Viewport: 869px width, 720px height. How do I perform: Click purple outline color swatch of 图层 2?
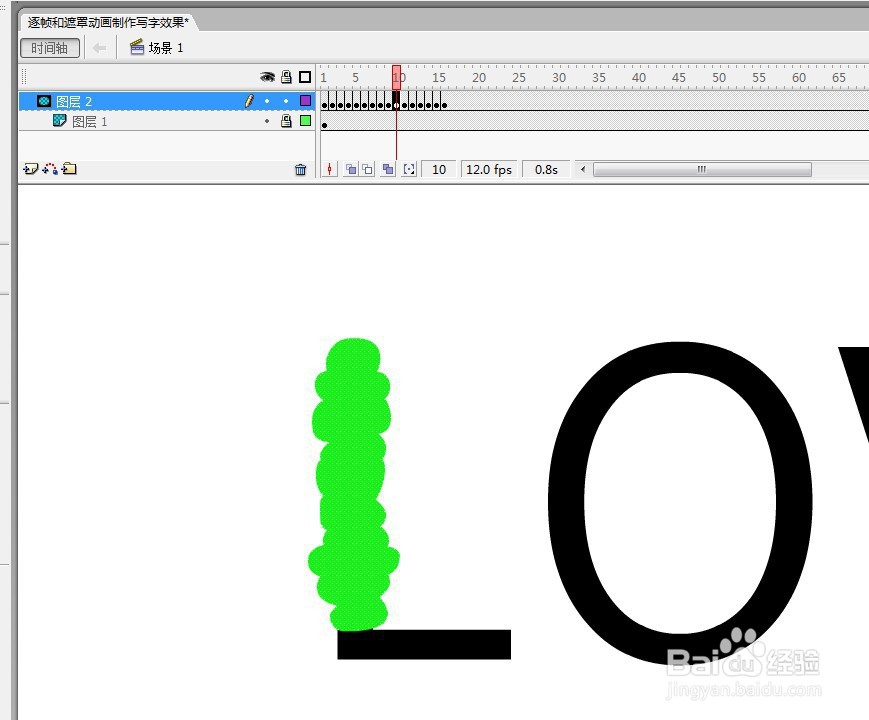(305, 100)
